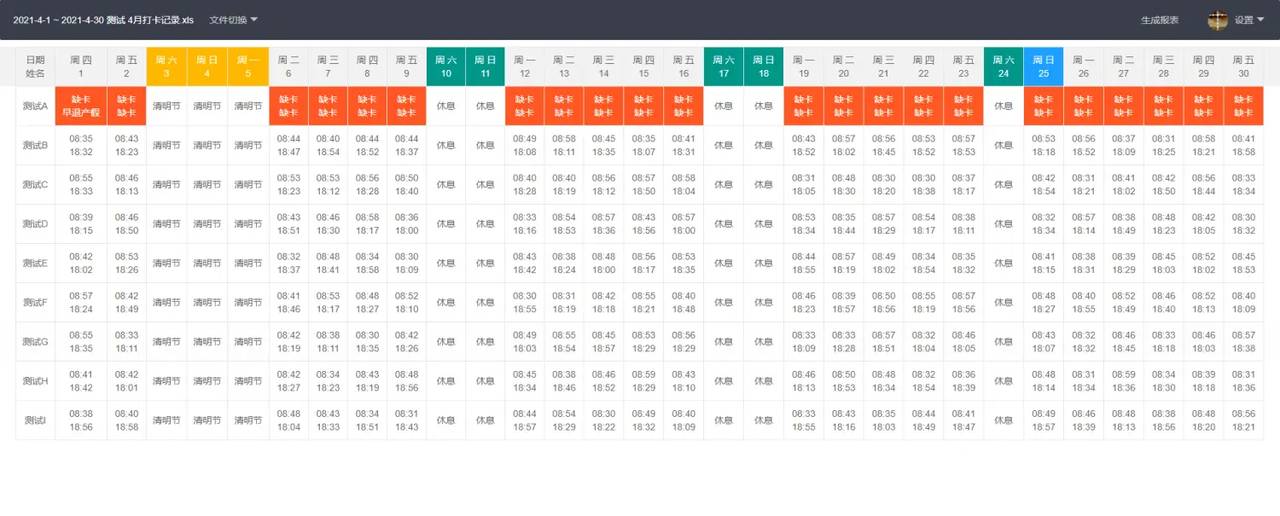Click the 测试D row name
Screen dimensions: 1280x516
pos(36,223)
